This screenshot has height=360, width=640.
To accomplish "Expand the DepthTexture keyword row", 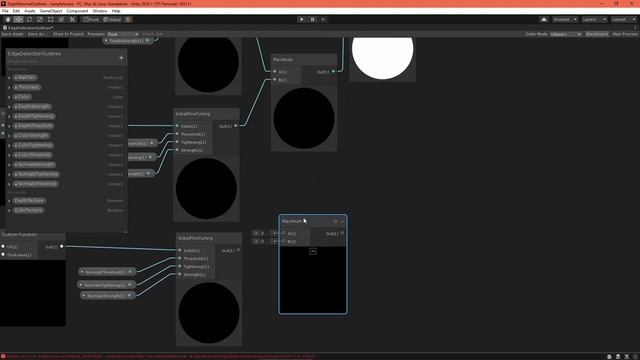I will [x=9, y=201].
